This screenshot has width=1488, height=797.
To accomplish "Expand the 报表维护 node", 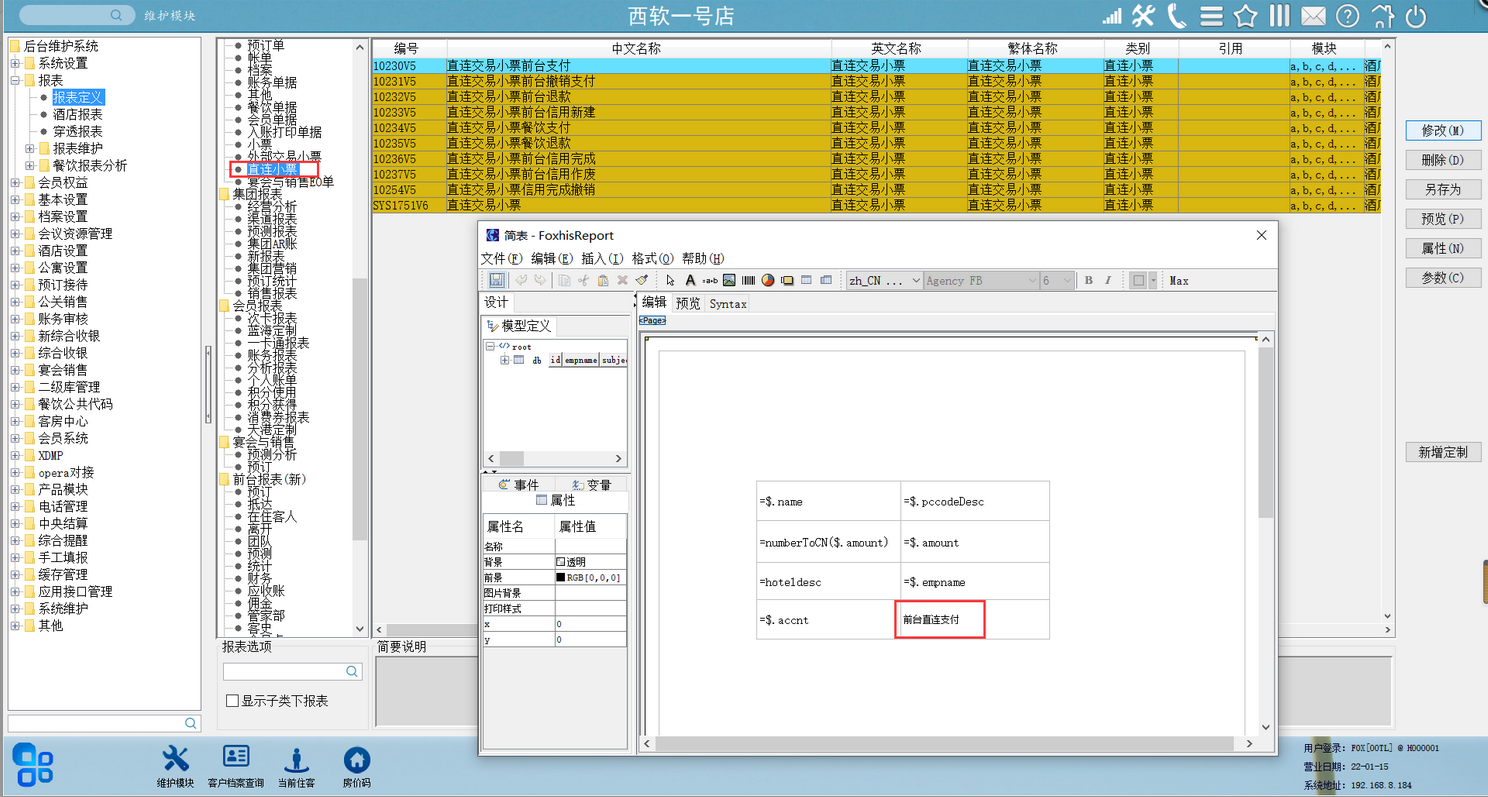I will click(x=29, y=148).
